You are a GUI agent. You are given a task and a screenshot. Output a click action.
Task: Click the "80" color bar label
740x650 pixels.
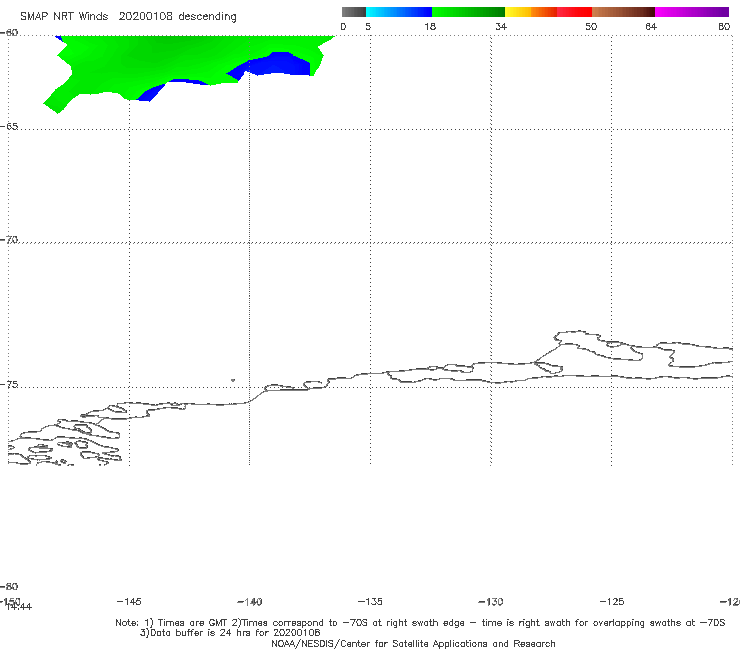click(x=724, y=26)
